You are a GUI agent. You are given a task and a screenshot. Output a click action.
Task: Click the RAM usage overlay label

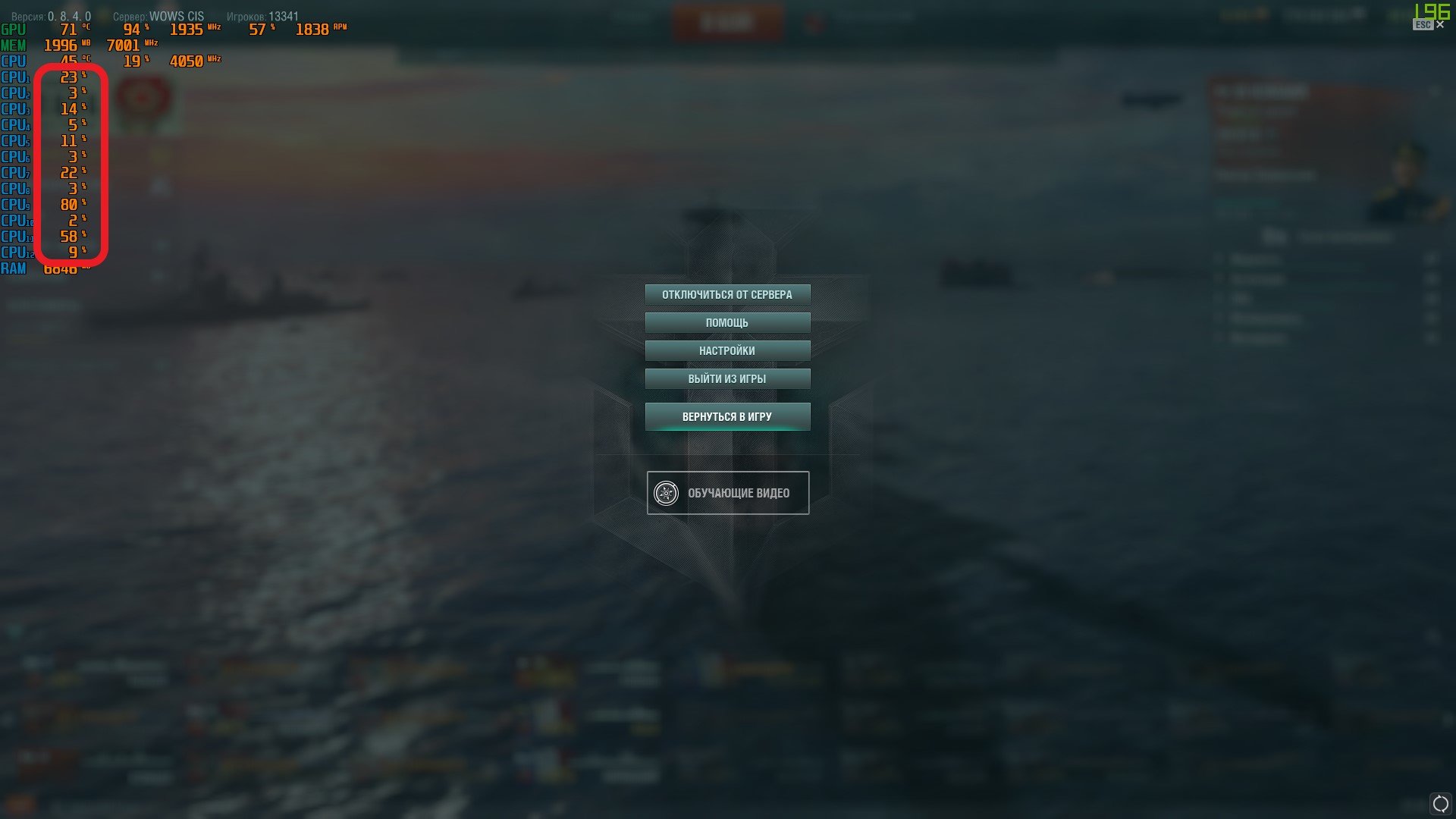pos(14,268)
